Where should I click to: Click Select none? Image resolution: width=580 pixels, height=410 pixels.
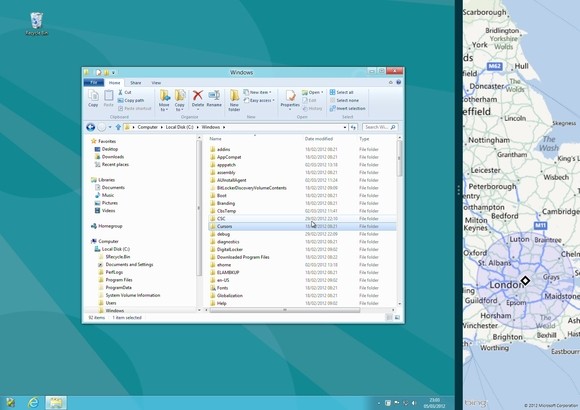pos(344,100)
